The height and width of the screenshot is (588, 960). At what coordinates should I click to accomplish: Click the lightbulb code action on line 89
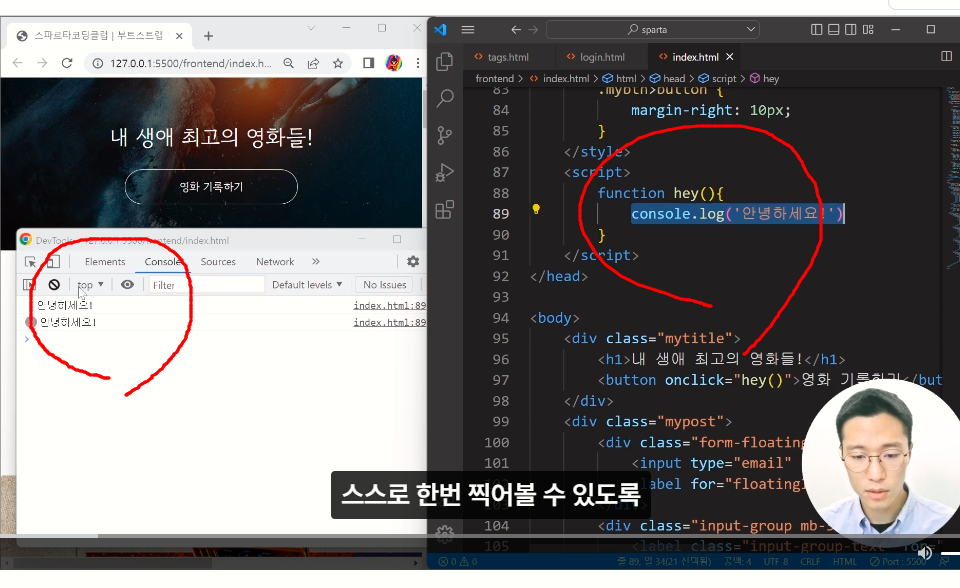pos(536,209)
